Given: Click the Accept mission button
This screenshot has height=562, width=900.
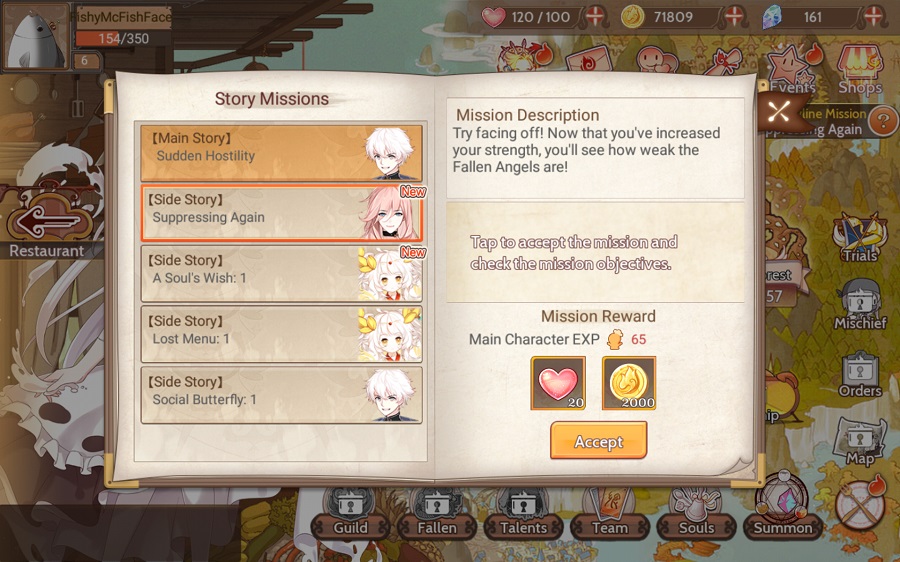Looking at the screenshot, I should tap(599, 441).
